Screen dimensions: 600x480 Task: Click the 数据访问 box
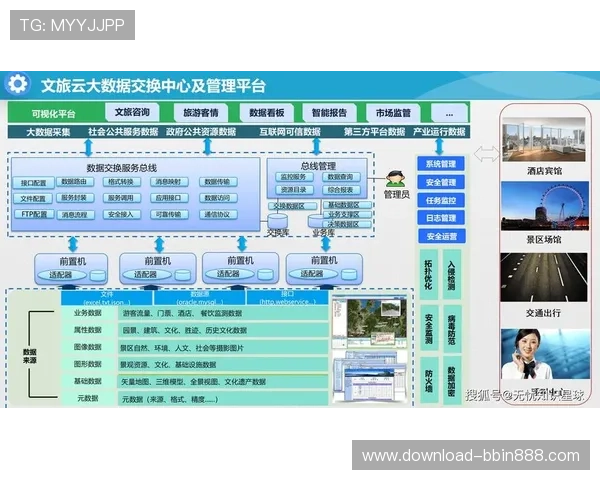click(218, 198)
